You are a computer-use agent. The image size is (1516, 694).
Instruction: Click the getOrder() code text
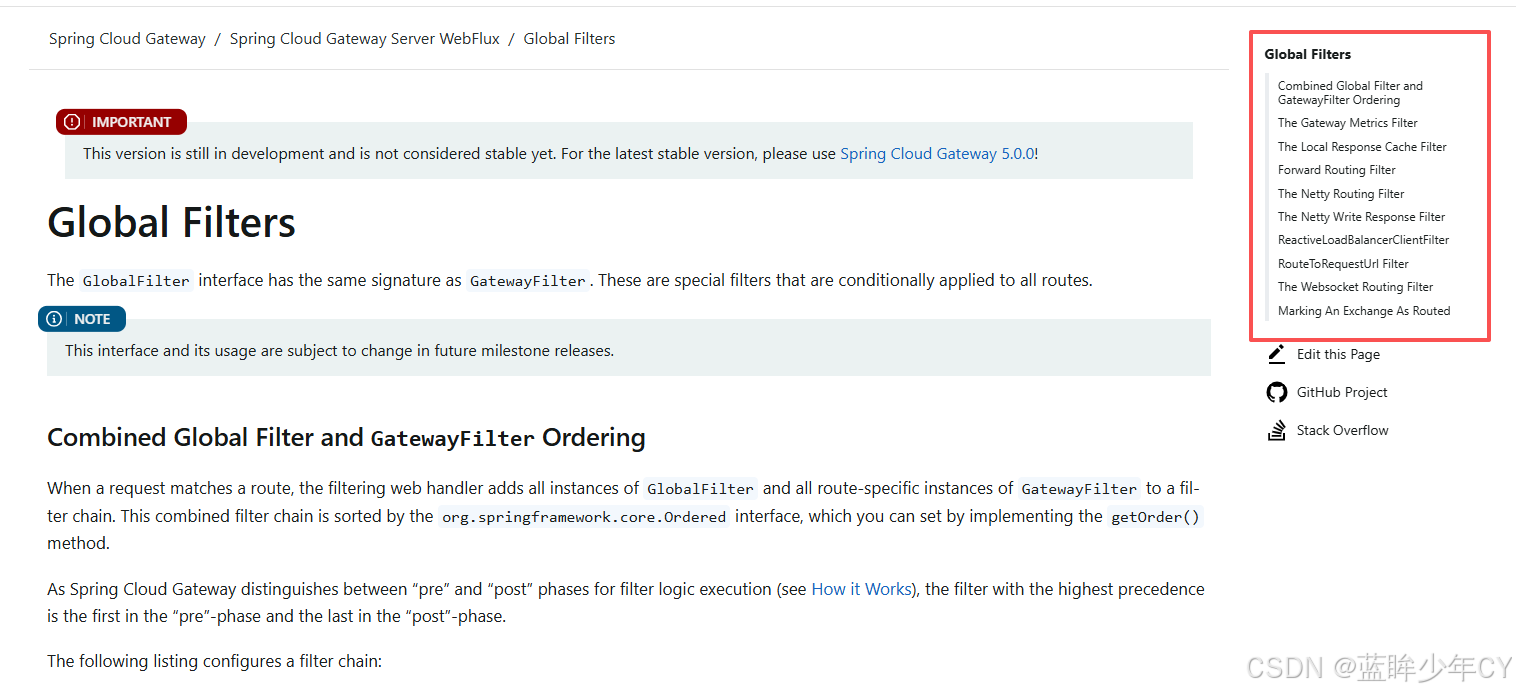[1155, 517]
